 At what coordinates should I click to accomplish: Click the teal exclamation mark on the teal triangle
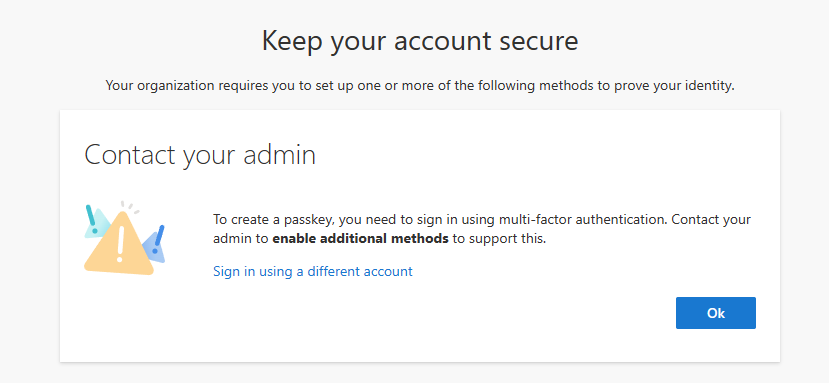tap(91, 219)
